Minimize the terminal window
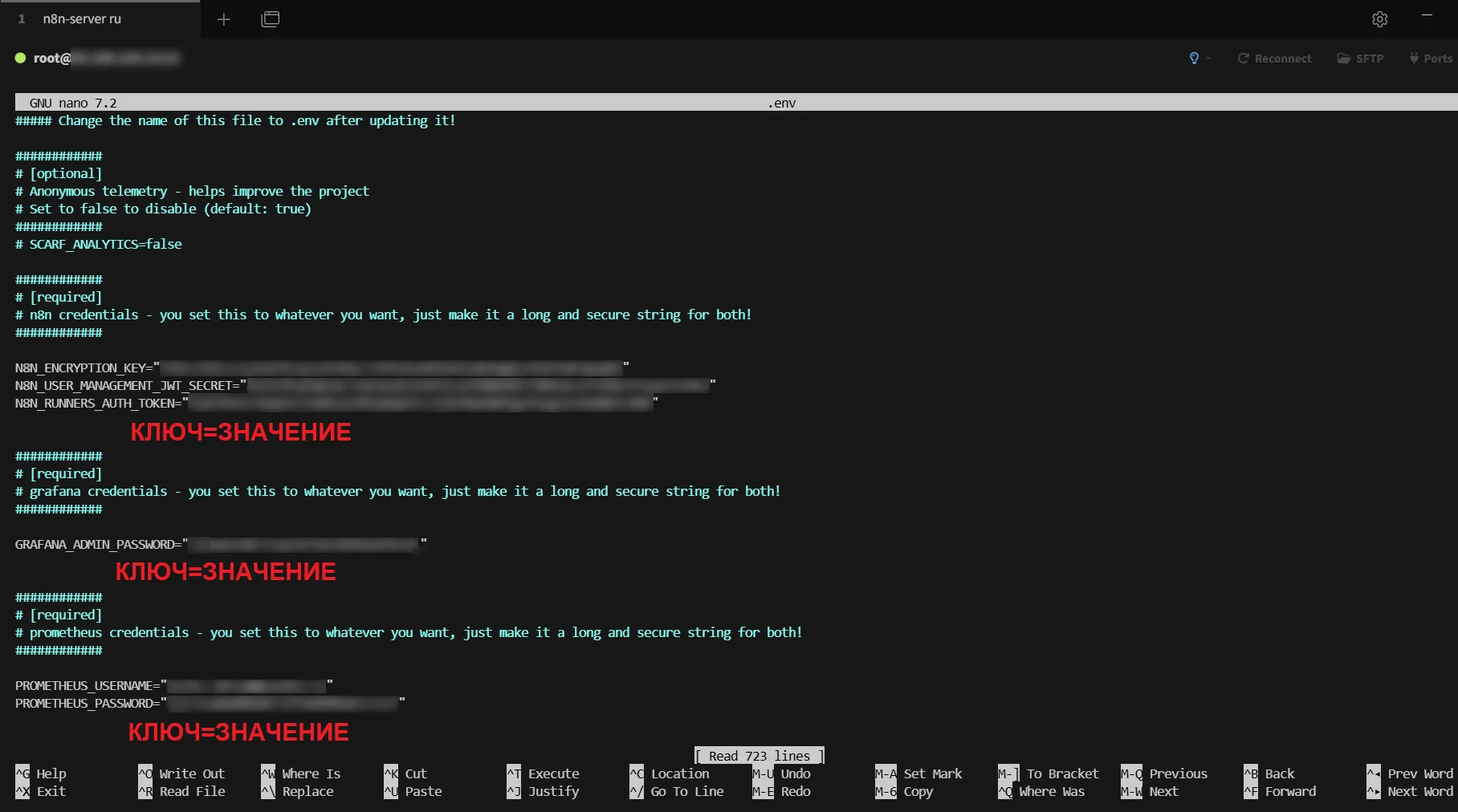The width and height of the screenshot is (1458, 812). click(x=1427, y=16)
